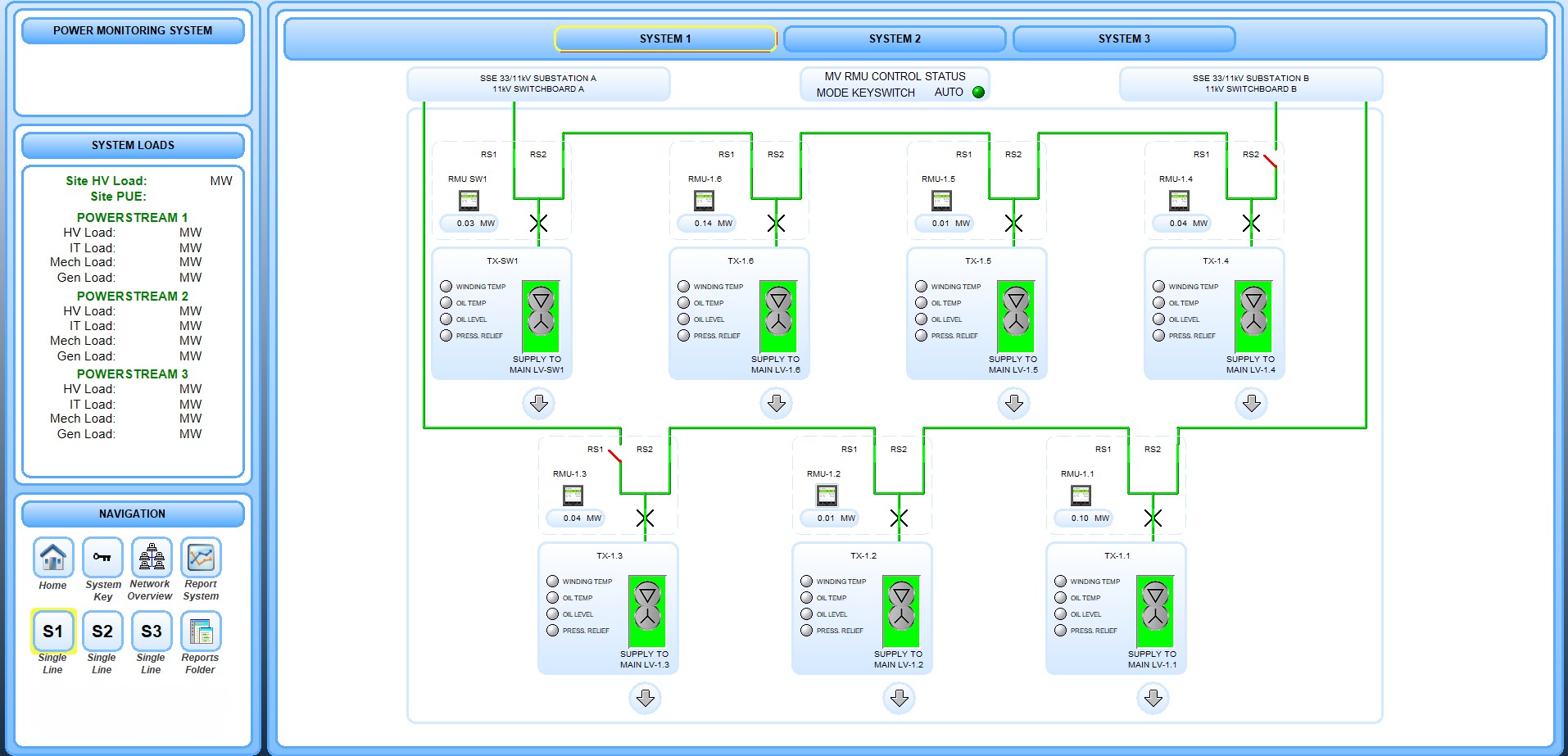The height and width of the screenshot is (756, 1568).
Task: Click the S3 Single Line button
Action: pos(152,632)
